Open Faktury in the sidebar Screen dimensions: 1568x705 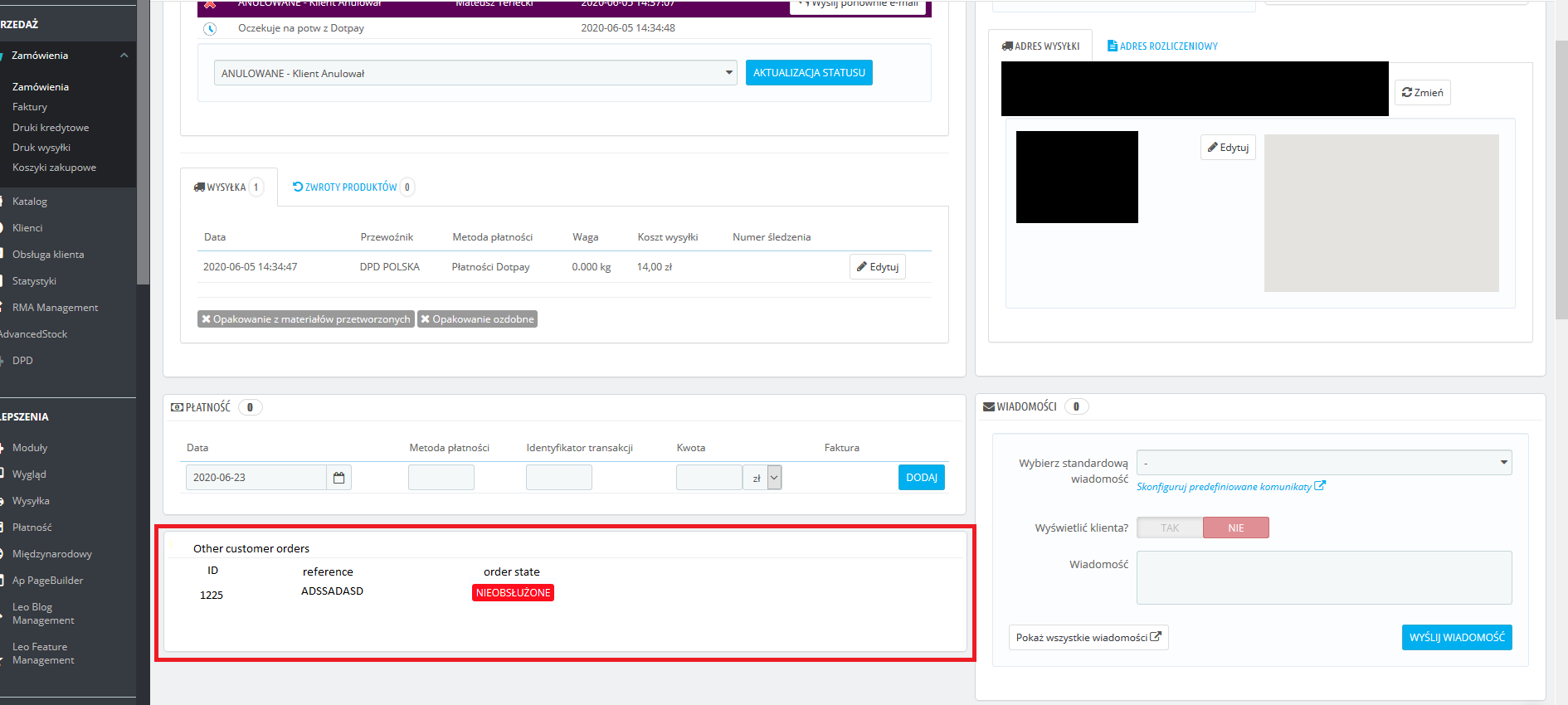click(x=30, y=107)
